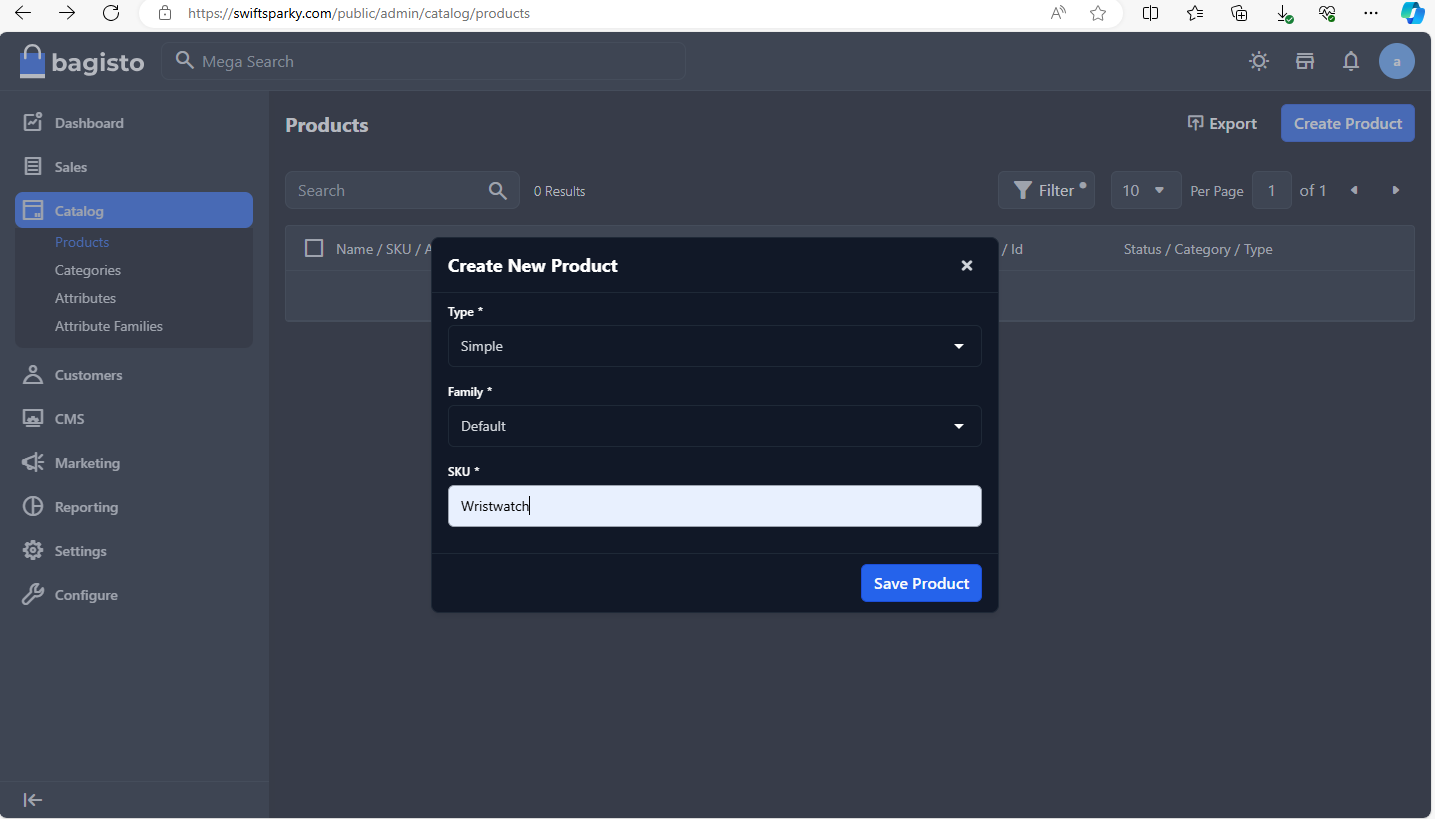Click the page number field
Screen dimensions: 1435x819
click(1272, 190)
